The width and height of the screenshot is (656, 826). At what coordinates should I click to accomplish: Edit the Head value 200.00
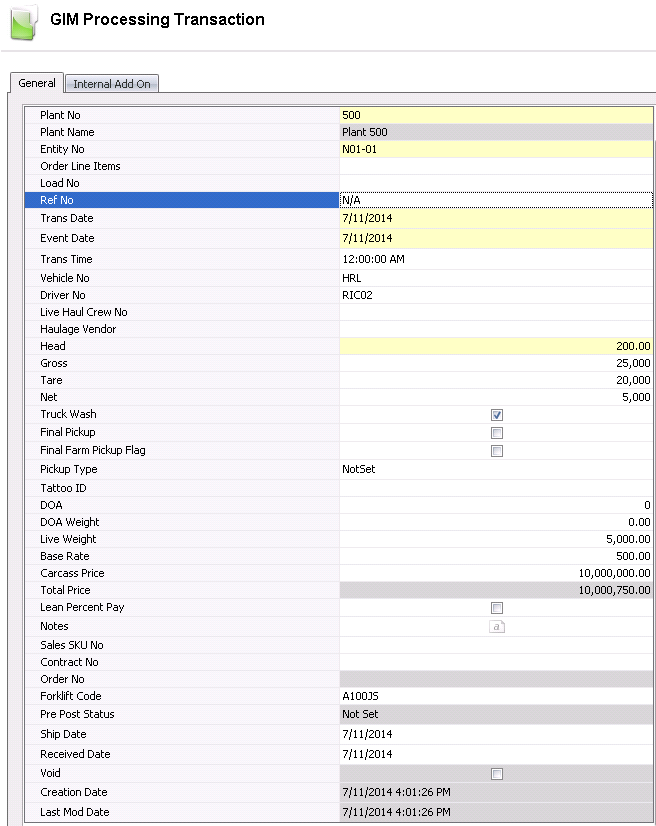[496, 346]
